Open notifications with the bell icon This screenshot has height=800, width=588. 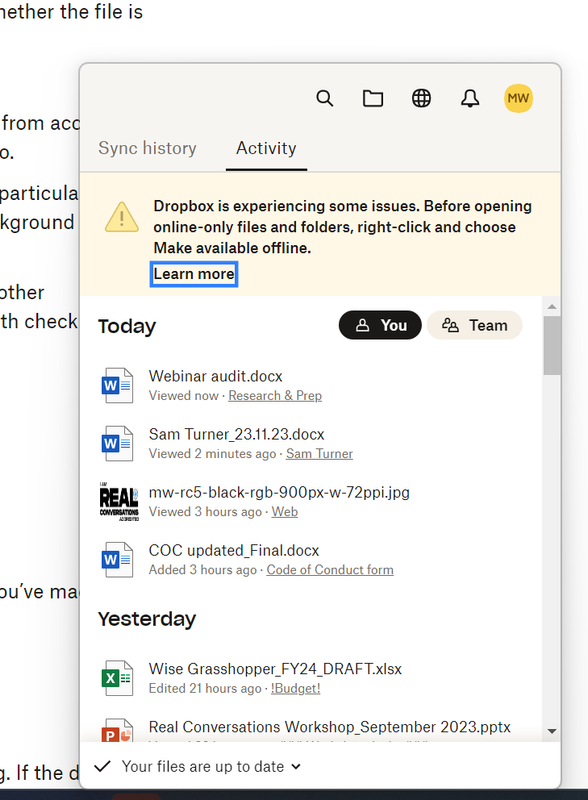click(x=469, y=98)
